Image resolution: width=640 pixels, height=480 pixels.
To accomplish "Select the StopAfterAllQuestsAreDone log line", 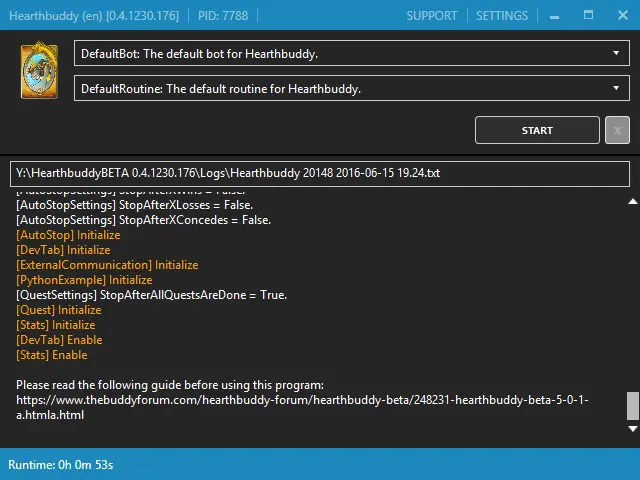I will (x=151, y=295).
